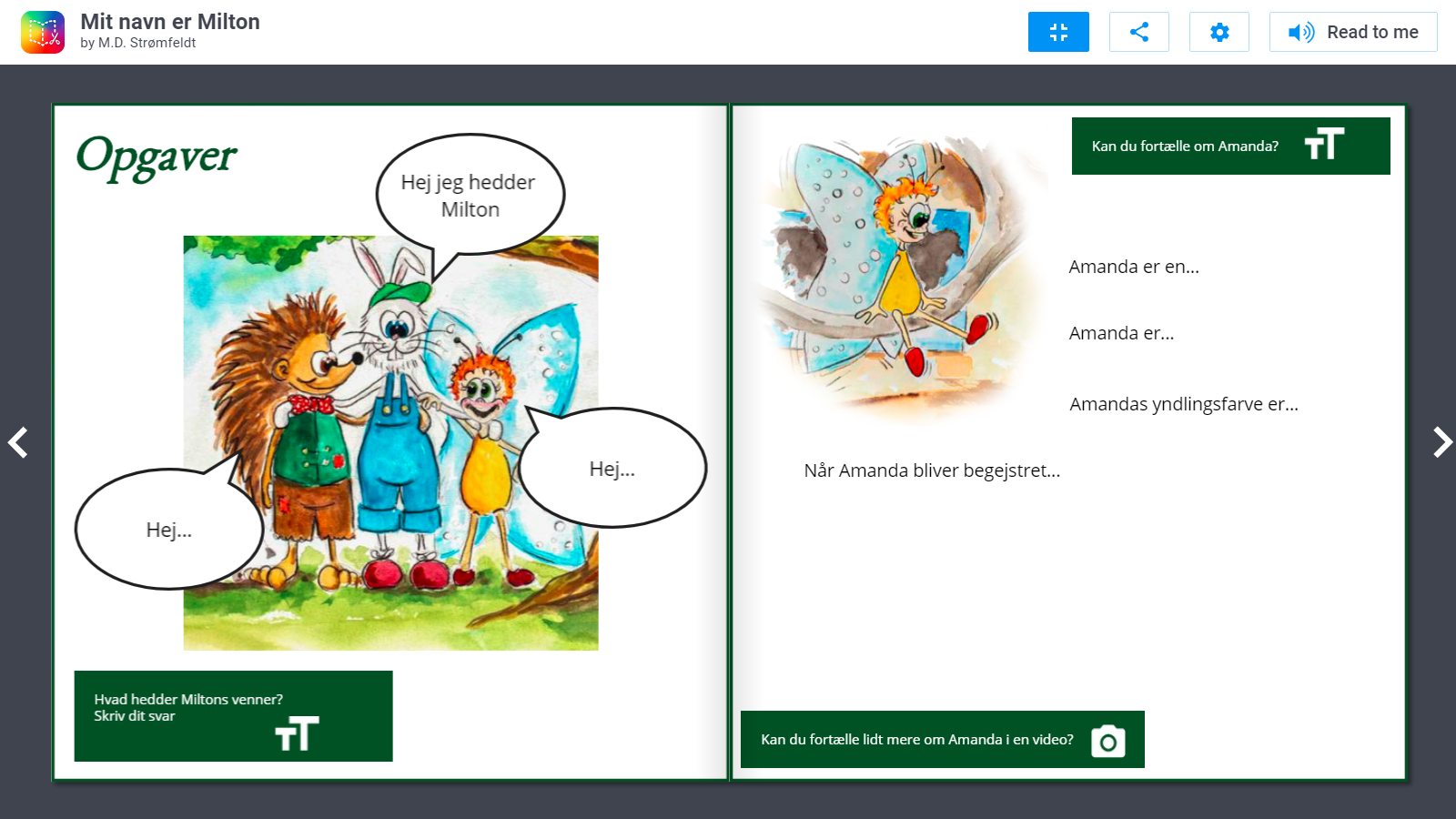Viewport: 1456px width, 819px height.
Task: Click the 'Opgaver' heading
Action: 157,157
